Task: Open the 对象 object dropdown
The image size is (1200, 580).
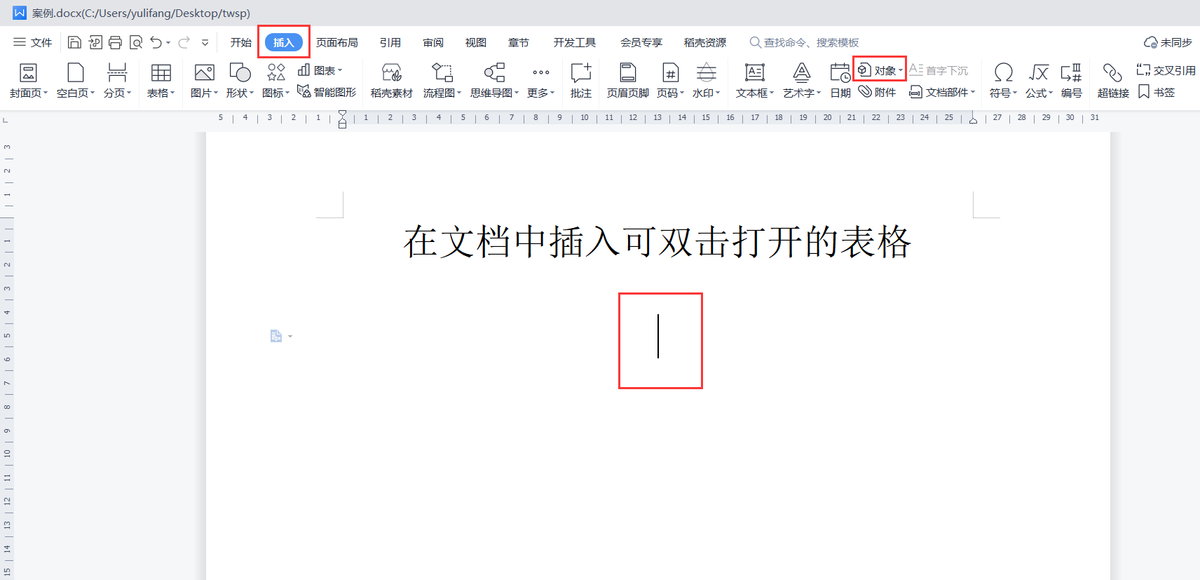Action: (880, 70)
